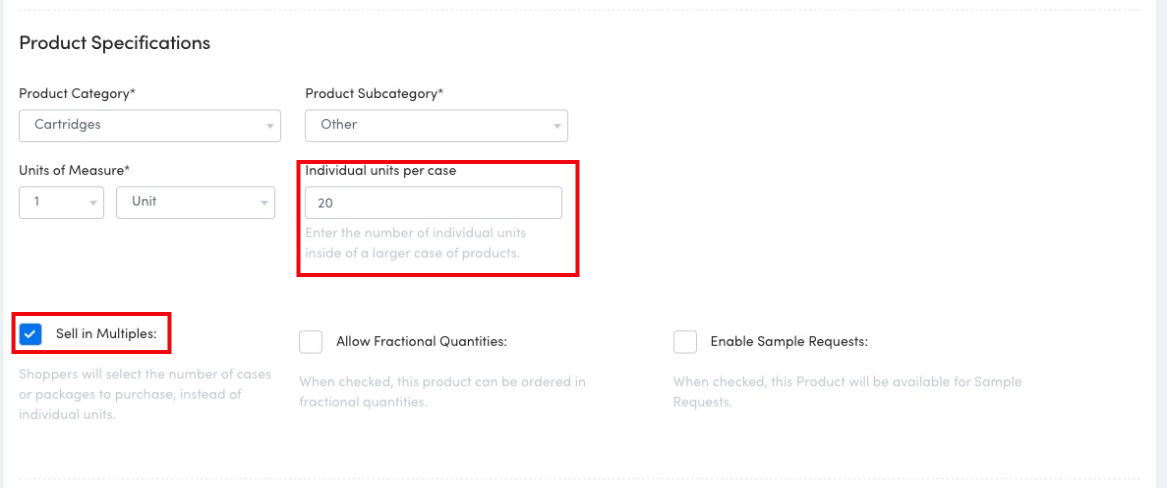Viewport: 1167px width, 488px height.
Task: Check the Enable Sample Requests checkbox
Action: pyautogui.click(x=685, y=342)
